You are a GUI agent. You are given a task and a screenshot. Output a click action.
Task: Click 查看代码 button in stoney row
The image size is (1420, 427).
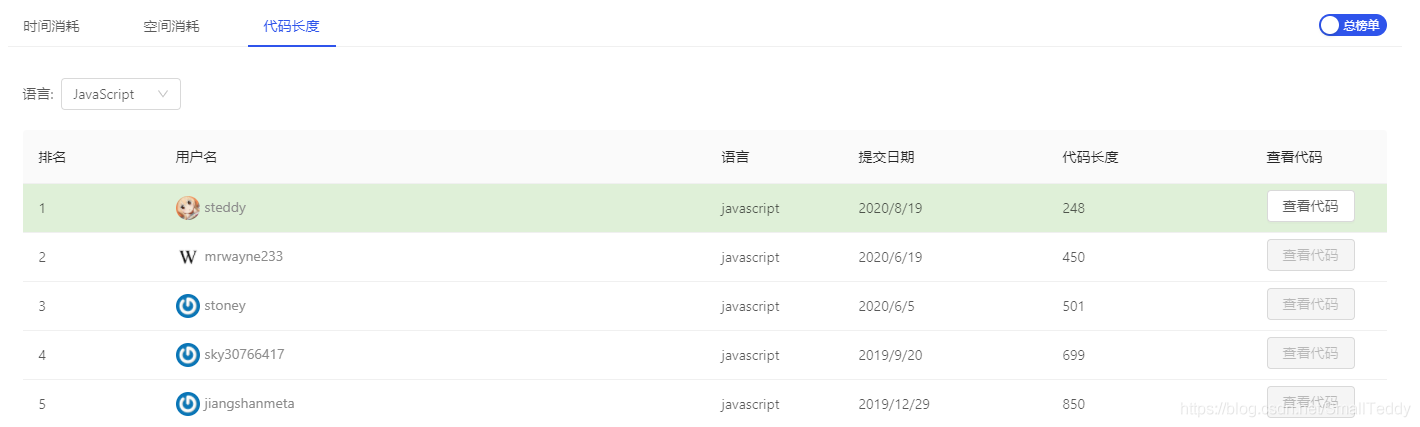pyautogui.click(x=1310, y=304)
